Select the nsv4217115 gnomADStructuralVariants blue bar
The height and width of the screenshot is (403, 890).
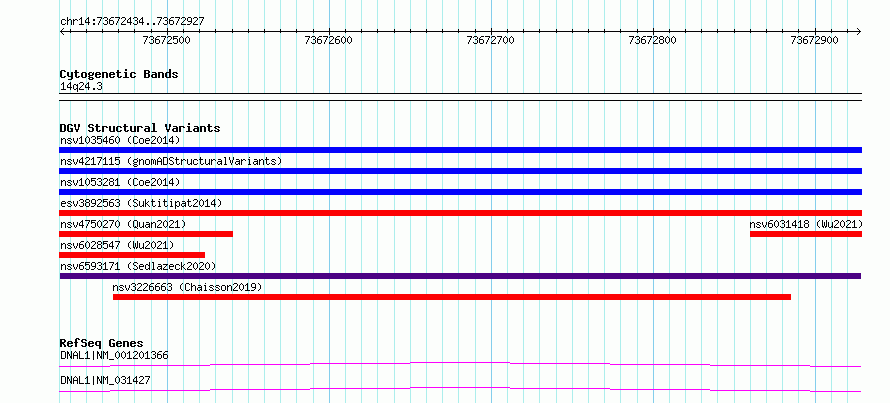click(x=460, y=171)
